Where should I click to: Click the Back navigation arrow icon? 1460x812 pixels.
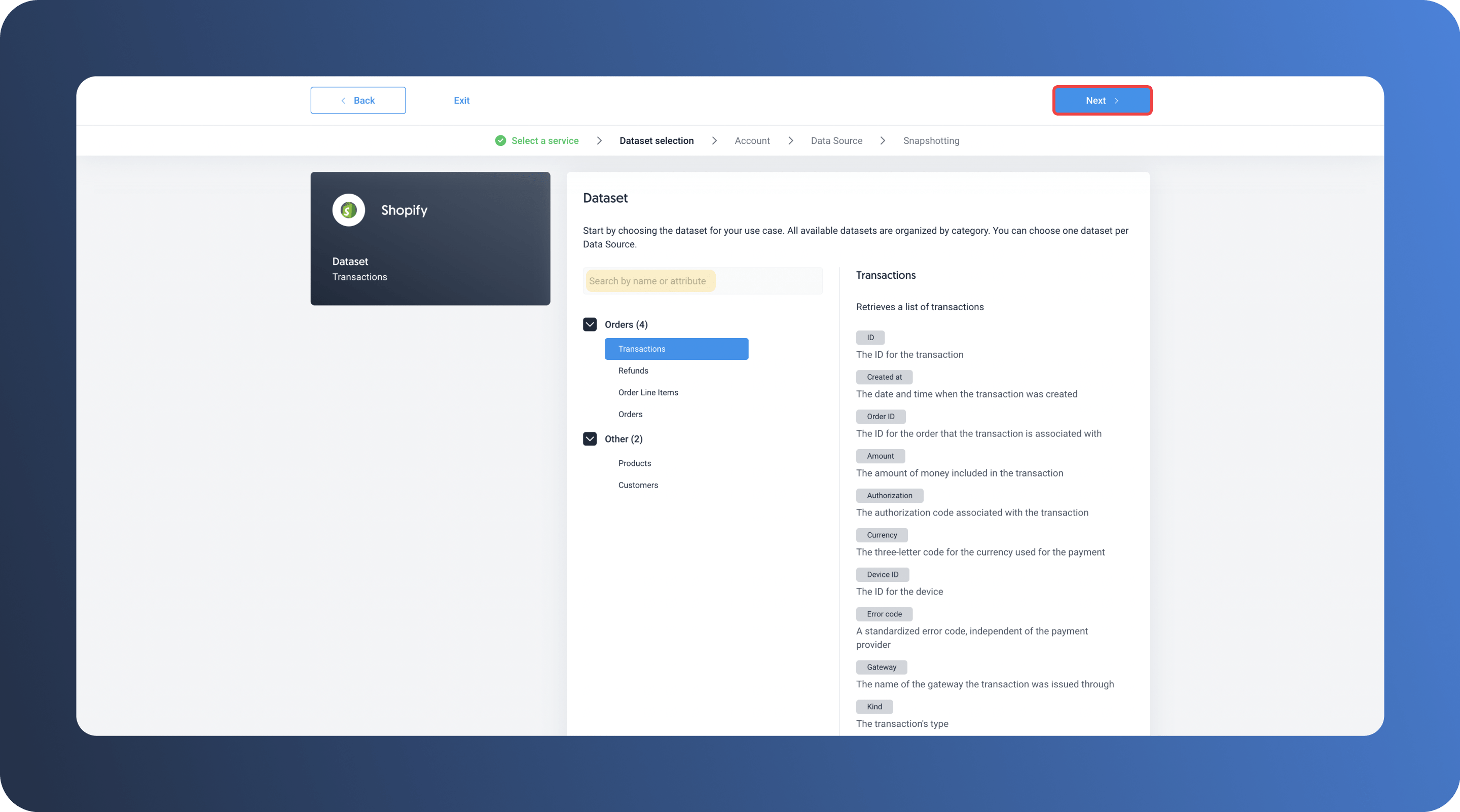tap(343, 100)
